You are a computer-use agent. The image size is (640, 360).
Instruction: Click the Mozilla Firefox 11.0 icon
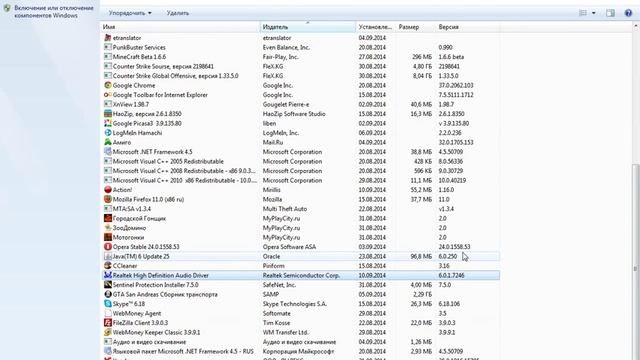108,199
